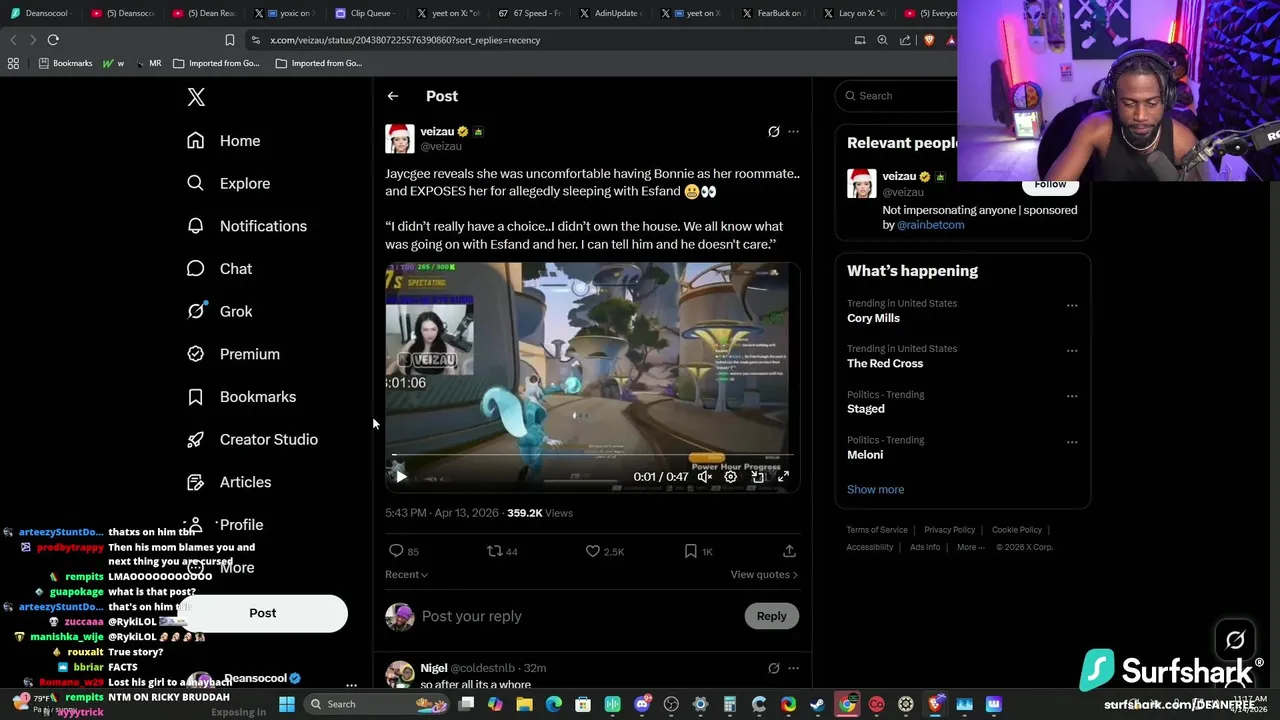The height and width of the screenshot is (720, 1280).
Task: Click Show more under What's happening
Action: click(x=875, y=489)
